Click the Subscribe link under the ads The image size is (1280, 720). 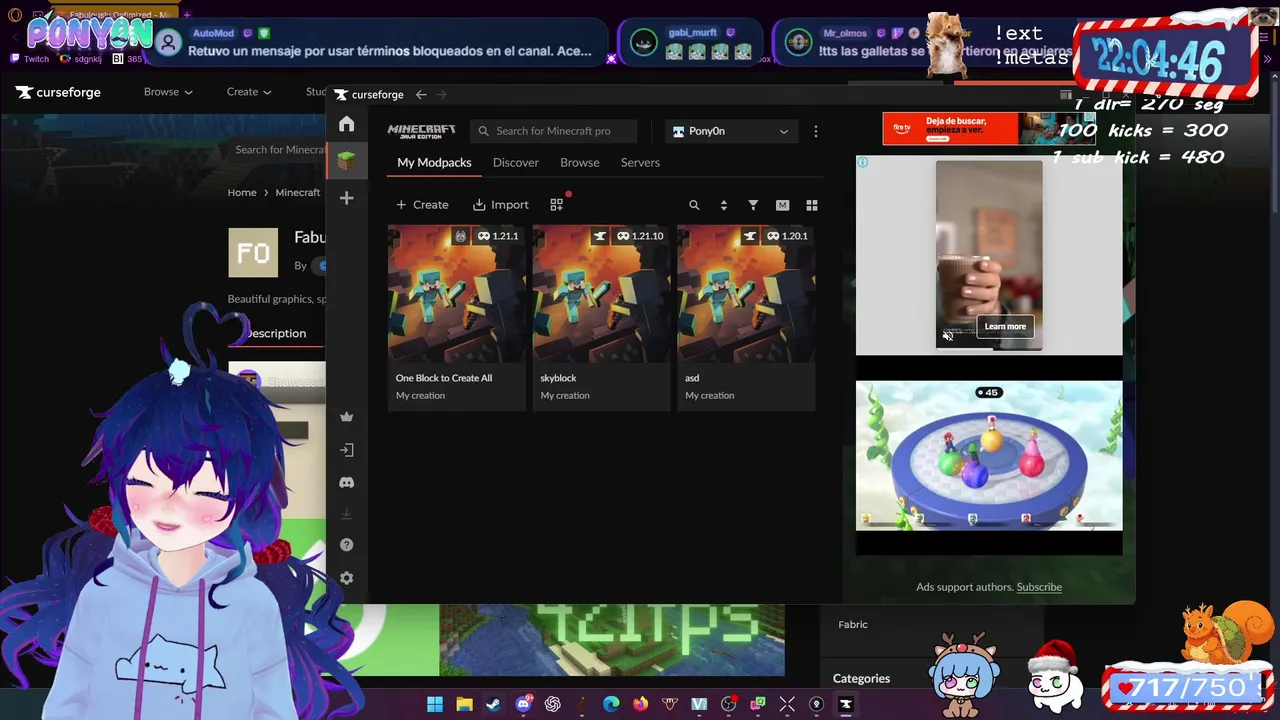(x=1039, y=587)
